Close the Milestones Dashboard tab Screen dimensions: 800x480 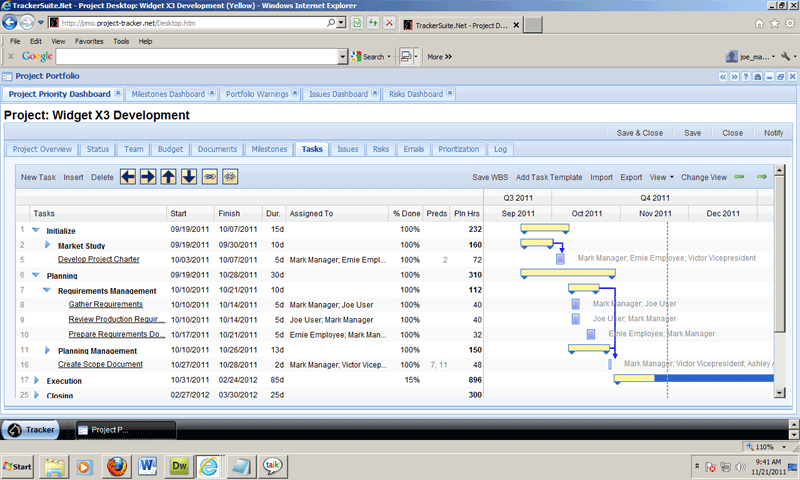211,93
